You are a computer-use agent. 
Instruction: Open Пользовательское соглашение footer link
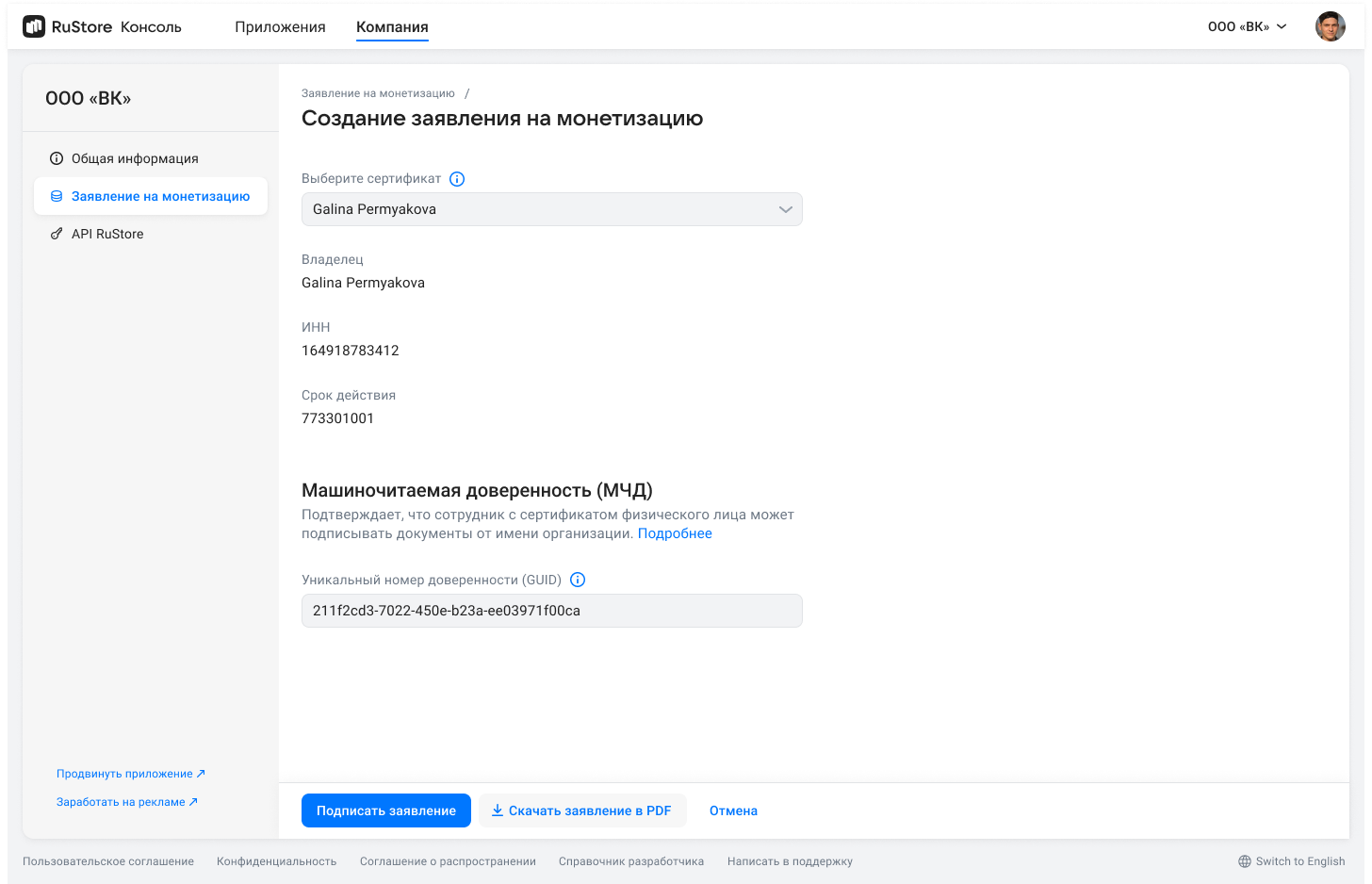pos(108,861)
